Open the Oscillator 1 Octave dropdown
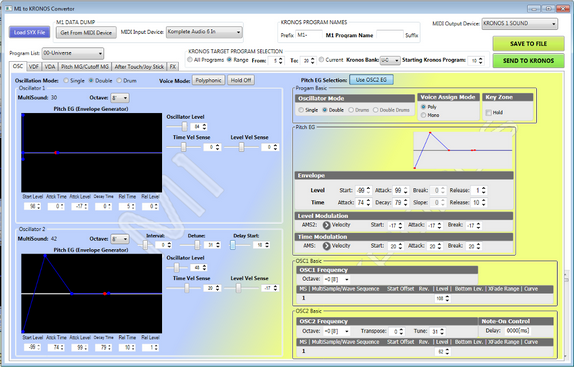 pyautogui.click(x=120, y=98)
